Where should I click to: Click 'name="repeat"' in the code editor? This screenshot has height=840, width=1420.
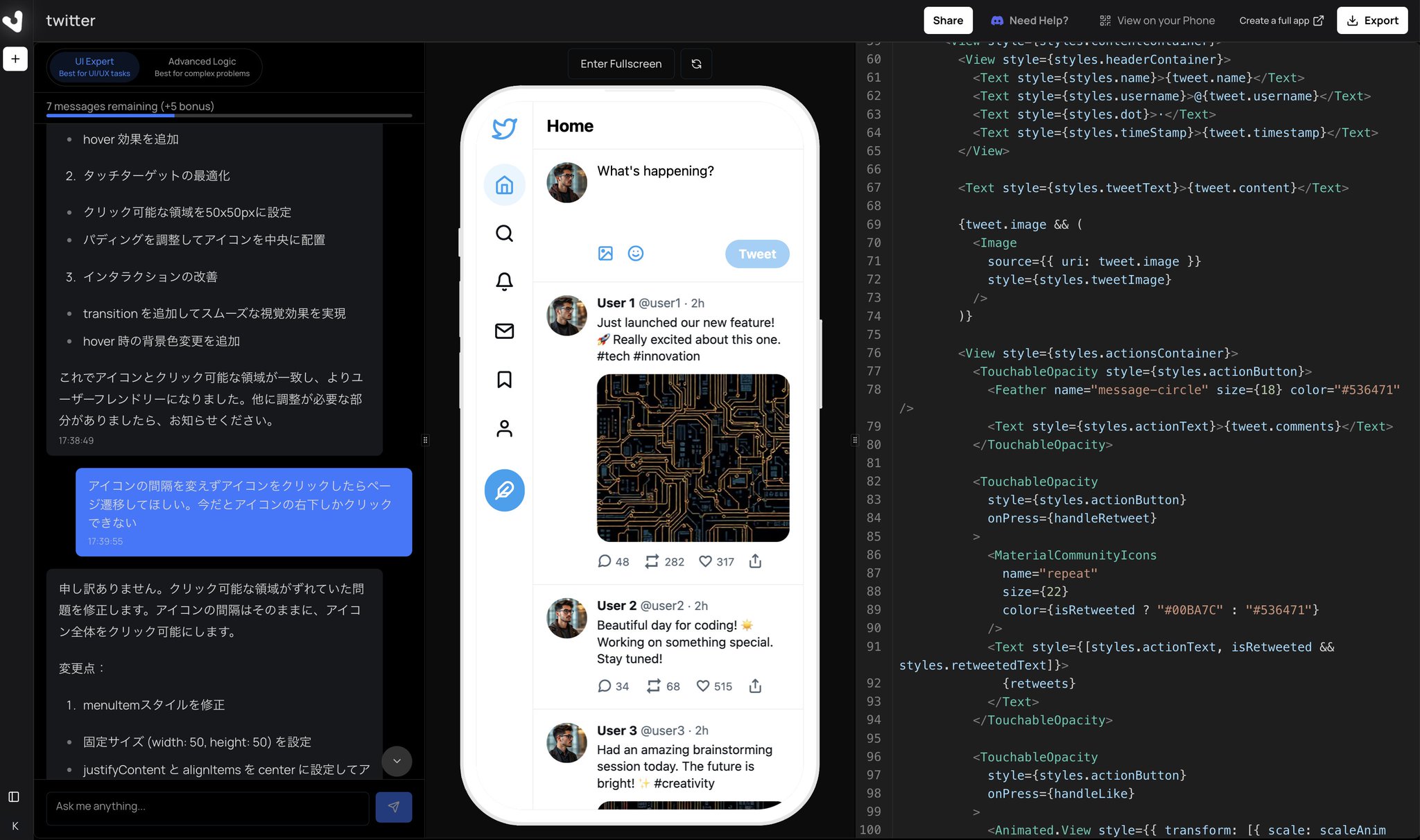pos(1050,574)
